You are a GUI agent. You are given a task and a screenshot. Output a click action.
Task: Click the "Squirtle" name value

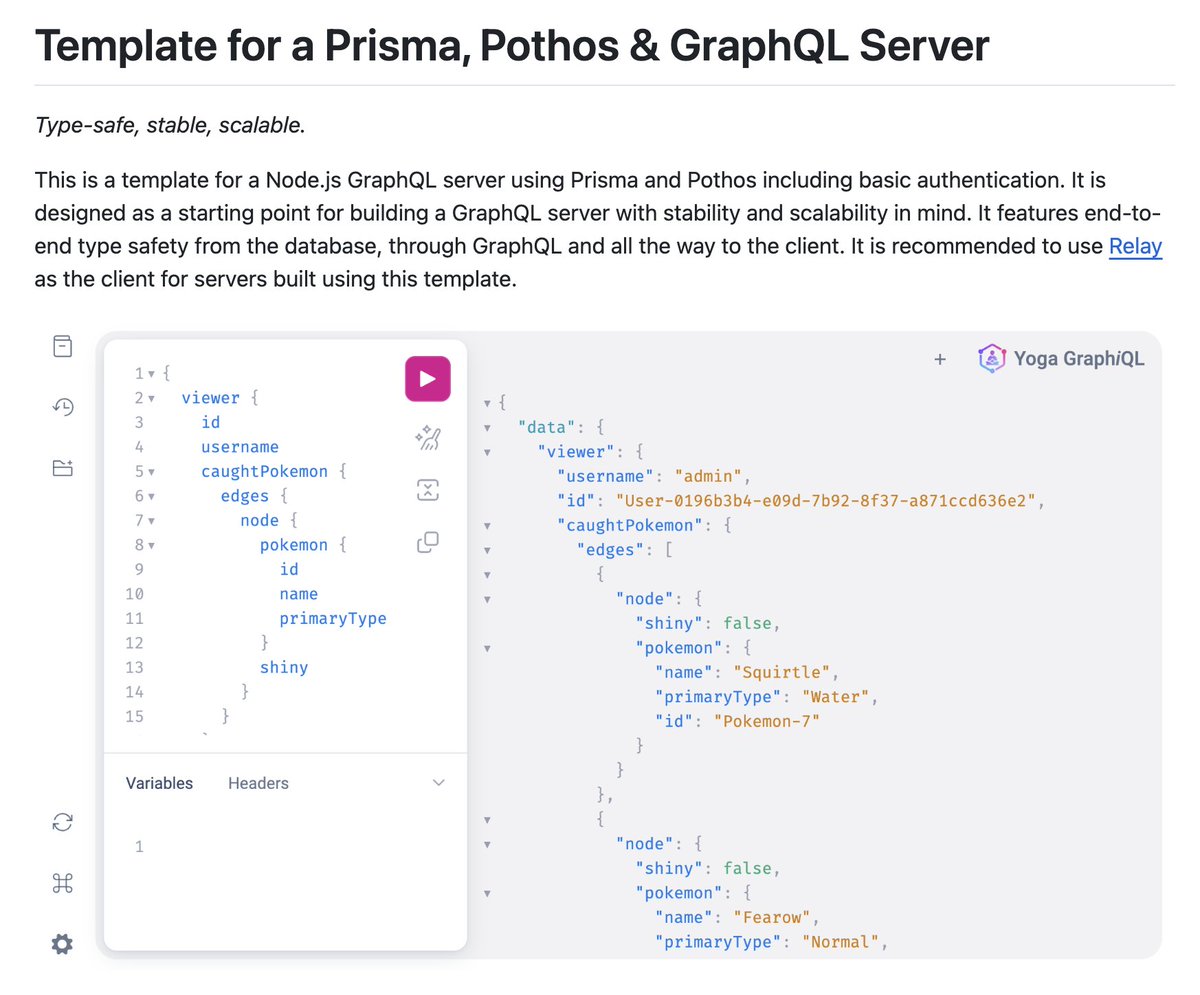(x=782, y=672)
